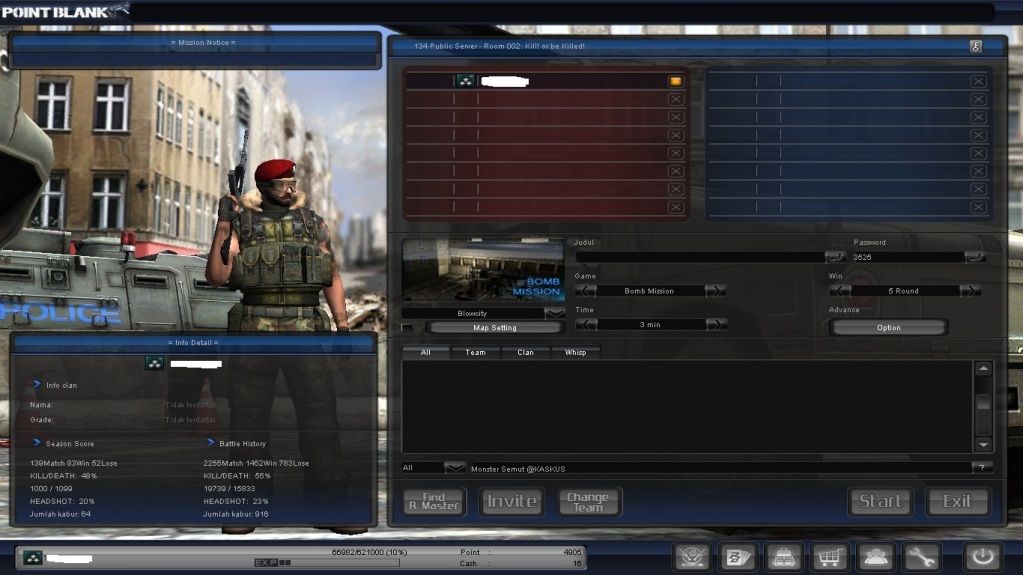The image size is (1023, 575).
Task: Click the enter arrow beside Password field
Action: 975,256
